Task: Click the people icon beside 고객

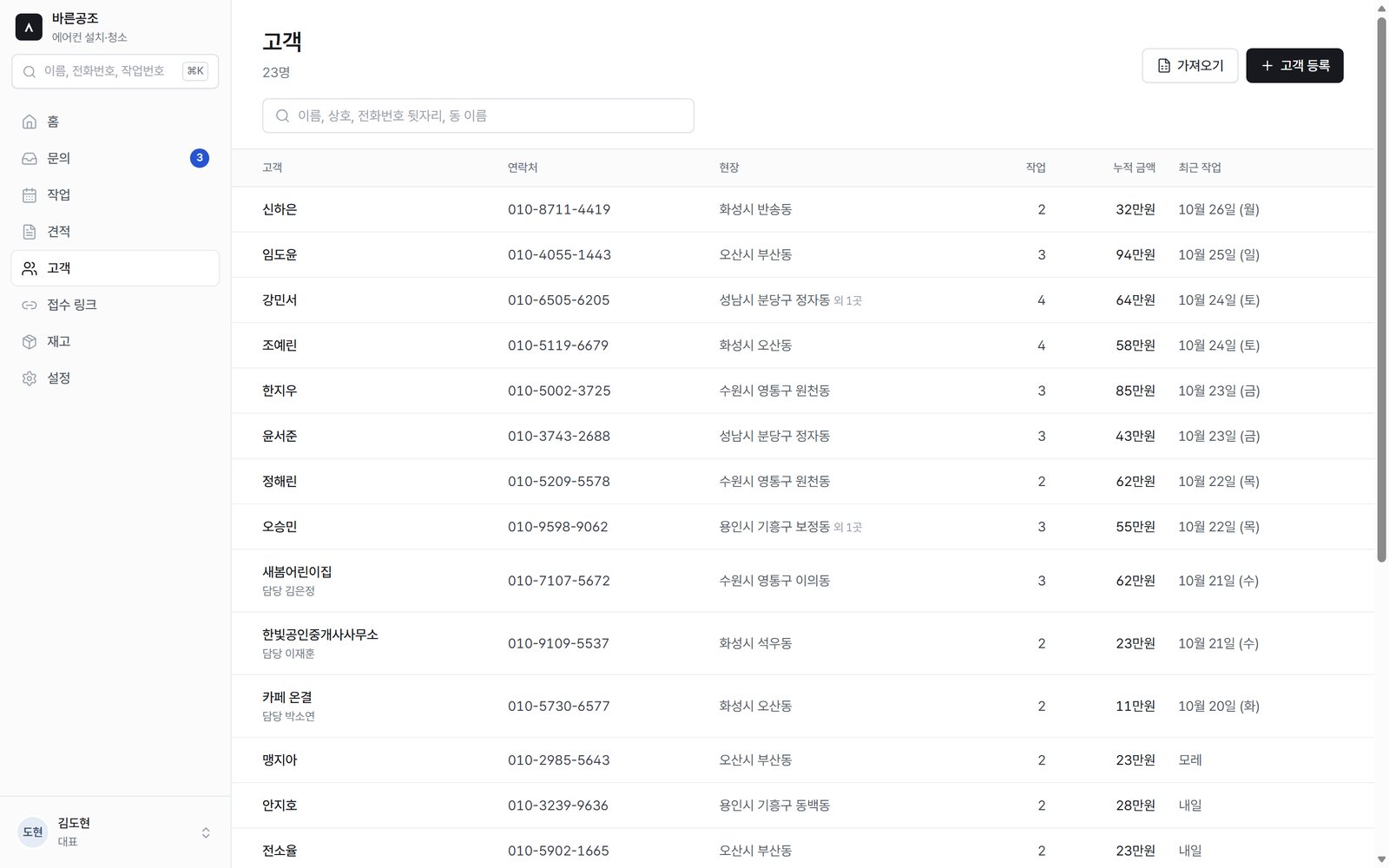Action: point(30,268)
